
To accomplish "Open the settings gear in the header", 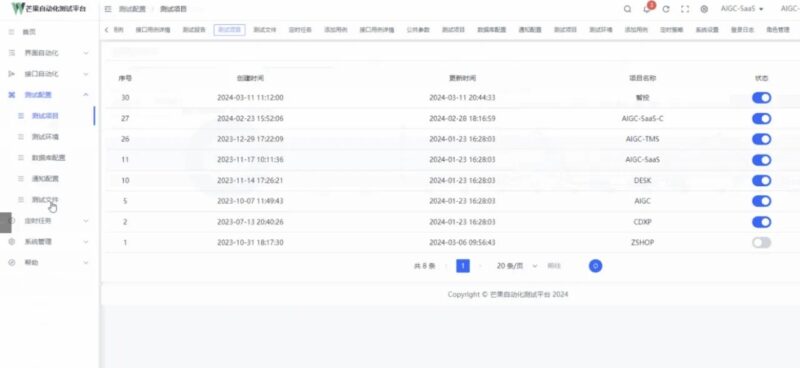I will (x=704, y=9).
